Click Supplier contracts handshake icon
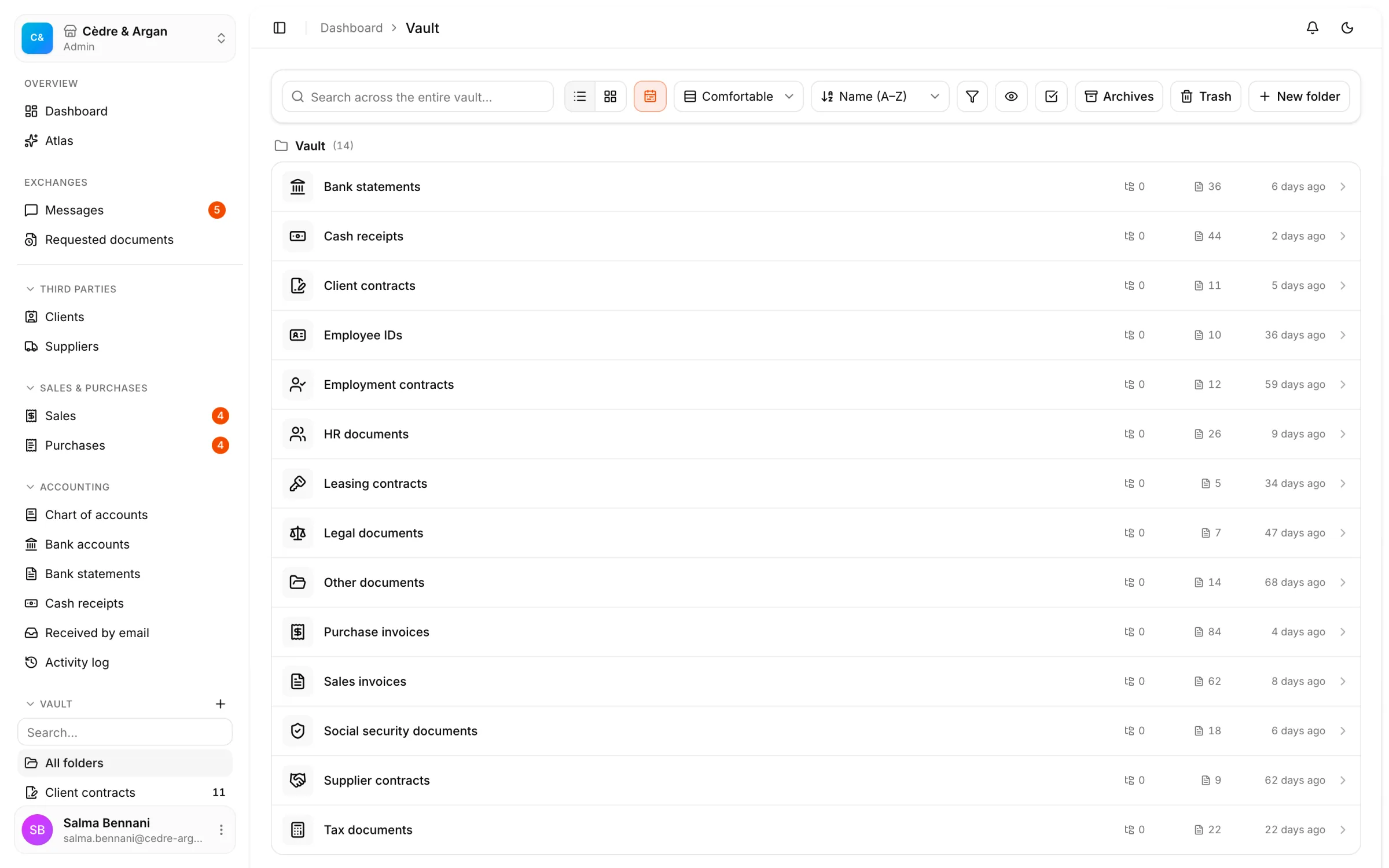The height and width of the screenshot is (868, 1389). point(297,780)
